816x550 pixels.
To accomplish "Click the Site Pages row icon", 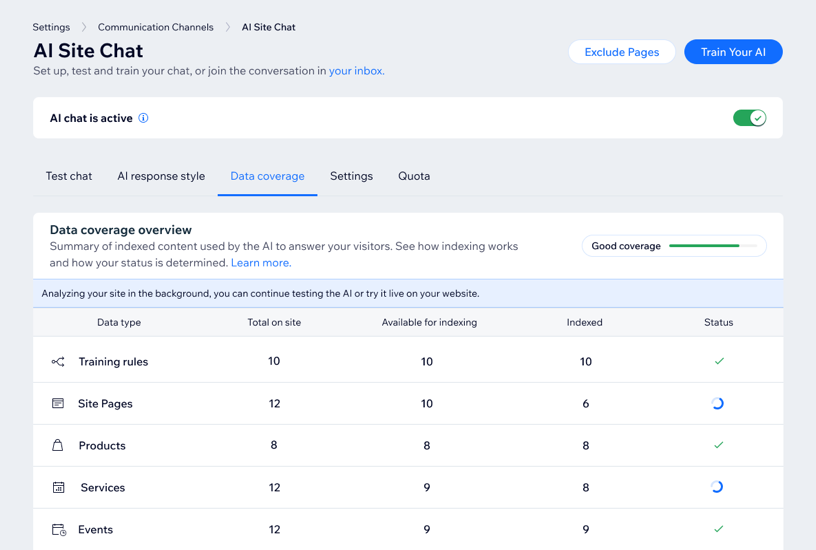I will [x=58, y=404].
